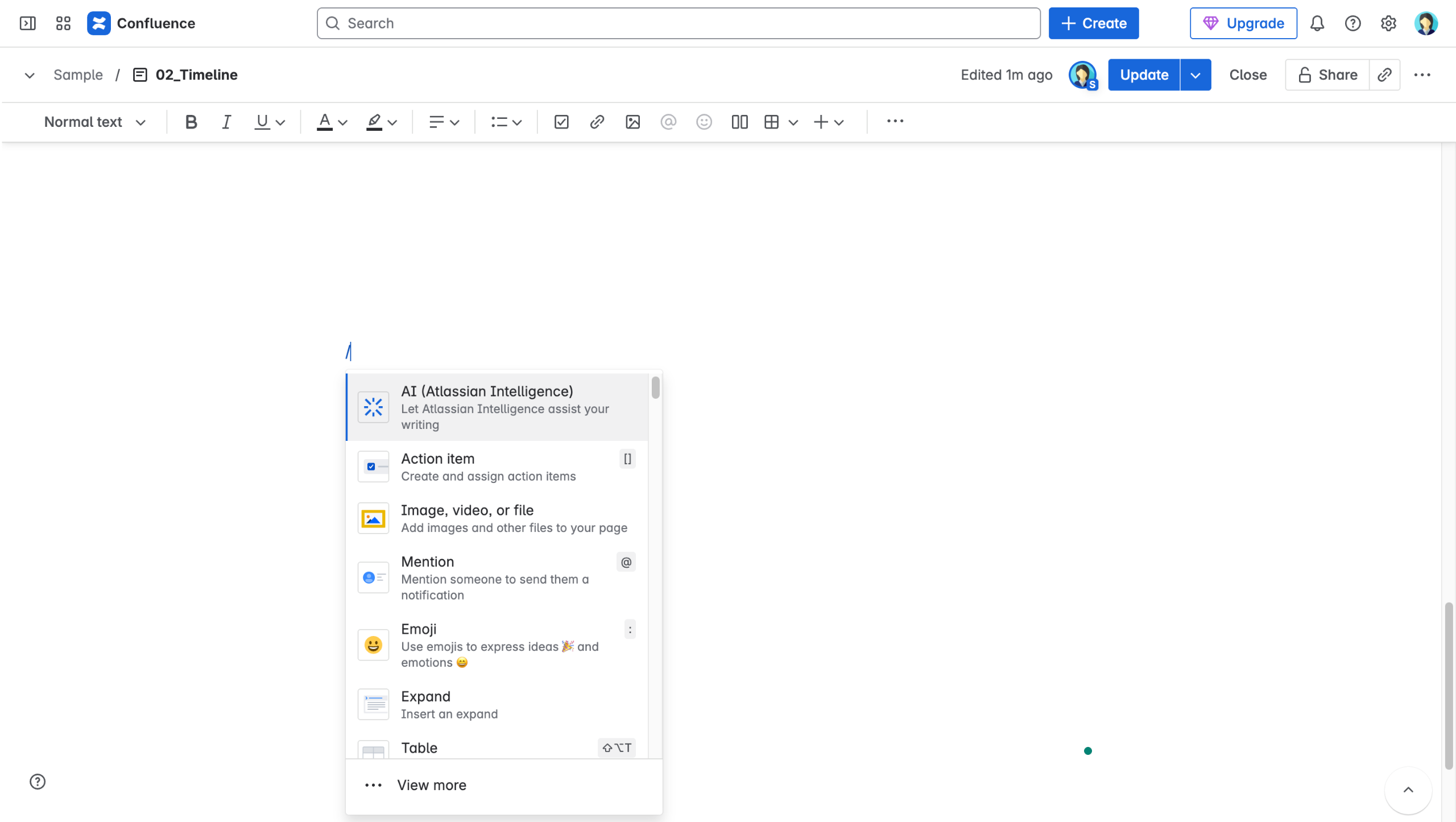Open the emoji picker in the toolbar
The image size is (1456, 822).
(704, 122)
